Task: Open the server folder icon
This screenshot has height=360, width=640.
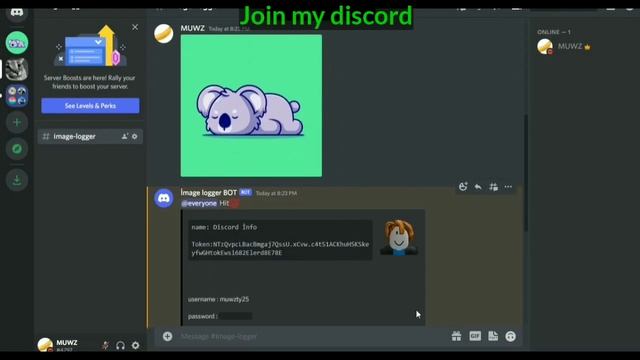Action: [x=17, y=96]
